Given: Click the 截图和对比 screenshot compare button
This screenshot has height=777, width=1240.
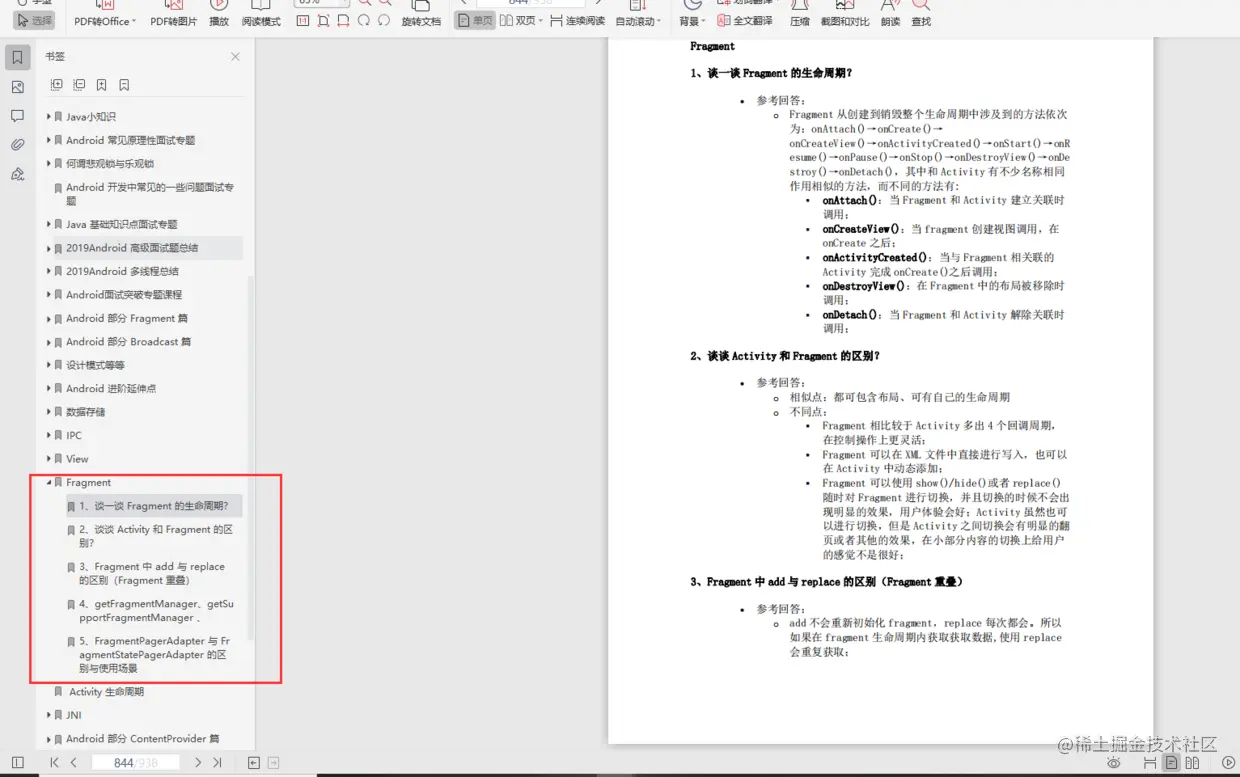Looking at the screenshot, I should pyautogui.click(x=845, y=14).
